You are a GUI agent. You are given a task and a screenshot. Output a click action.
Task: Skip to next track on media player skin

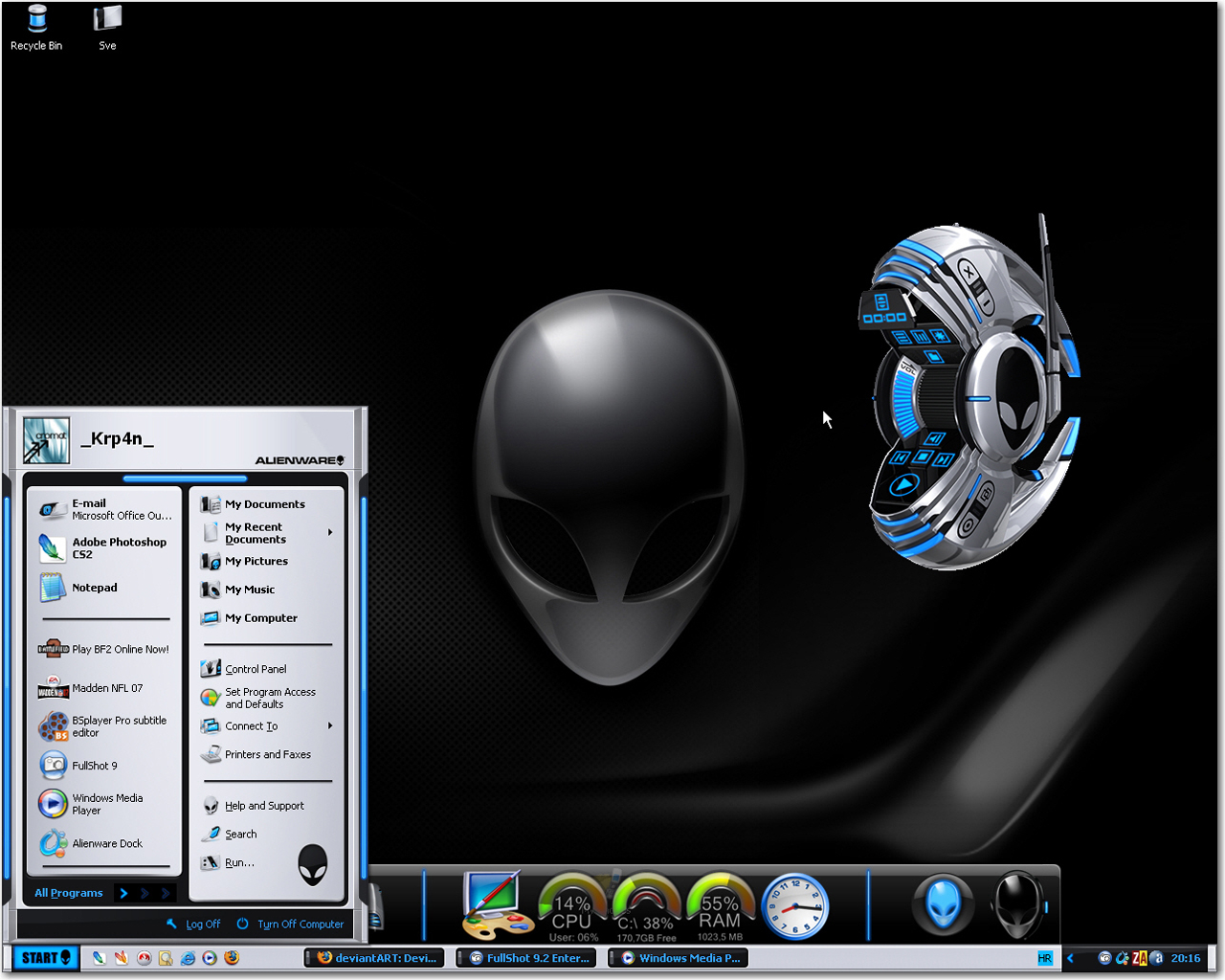(944, 459)
